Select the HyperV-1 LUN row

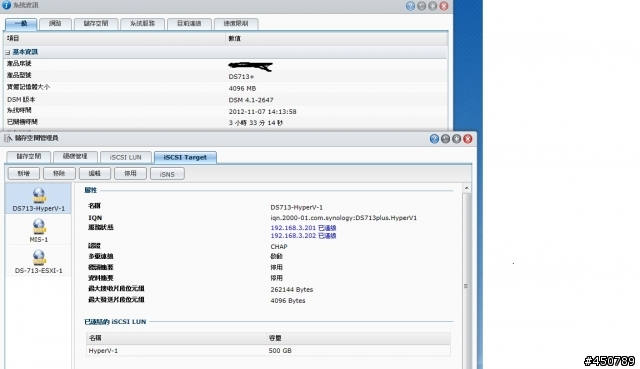click(x=268, y=351)
